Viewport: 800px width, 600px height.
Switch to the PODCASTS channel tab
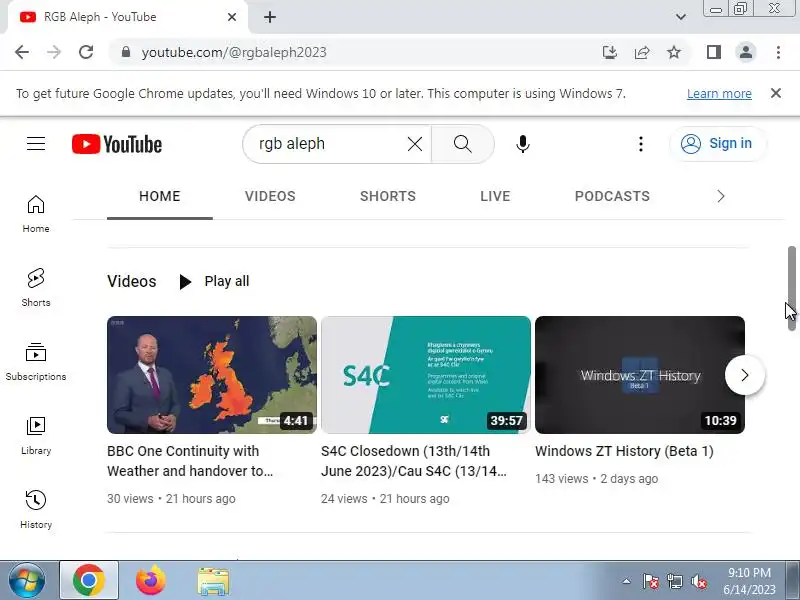pos(612,196)
